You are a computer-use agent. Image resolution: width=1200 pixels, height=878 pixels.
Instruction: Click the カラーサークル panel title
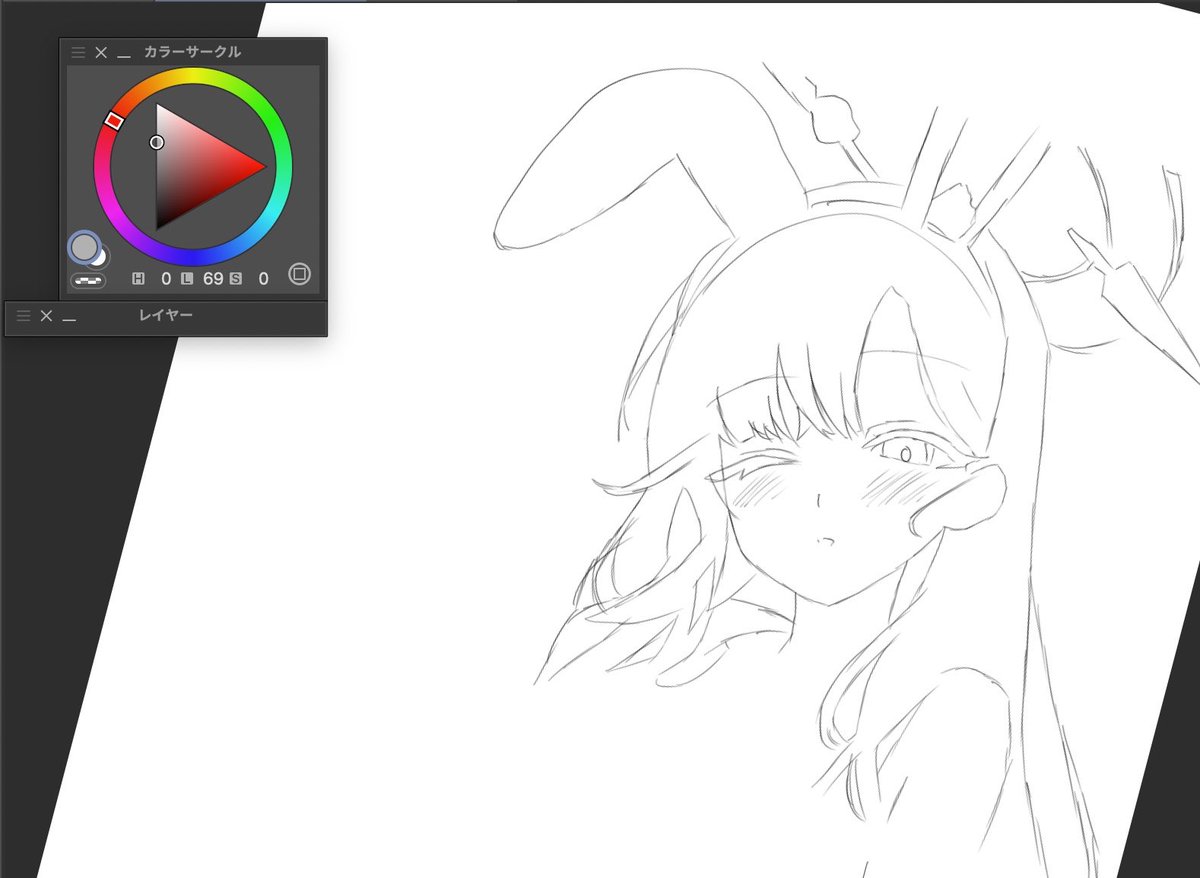tap(192, 52)
